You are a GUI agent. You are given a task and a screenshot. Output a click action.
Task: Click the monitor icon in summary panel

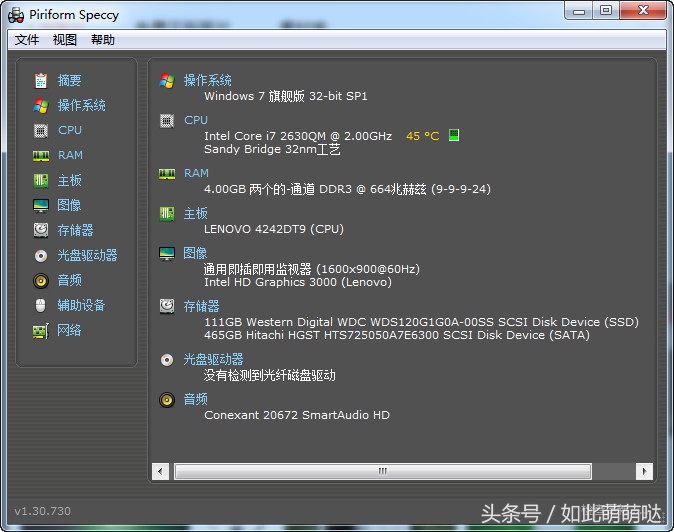(x=167, y=254)
